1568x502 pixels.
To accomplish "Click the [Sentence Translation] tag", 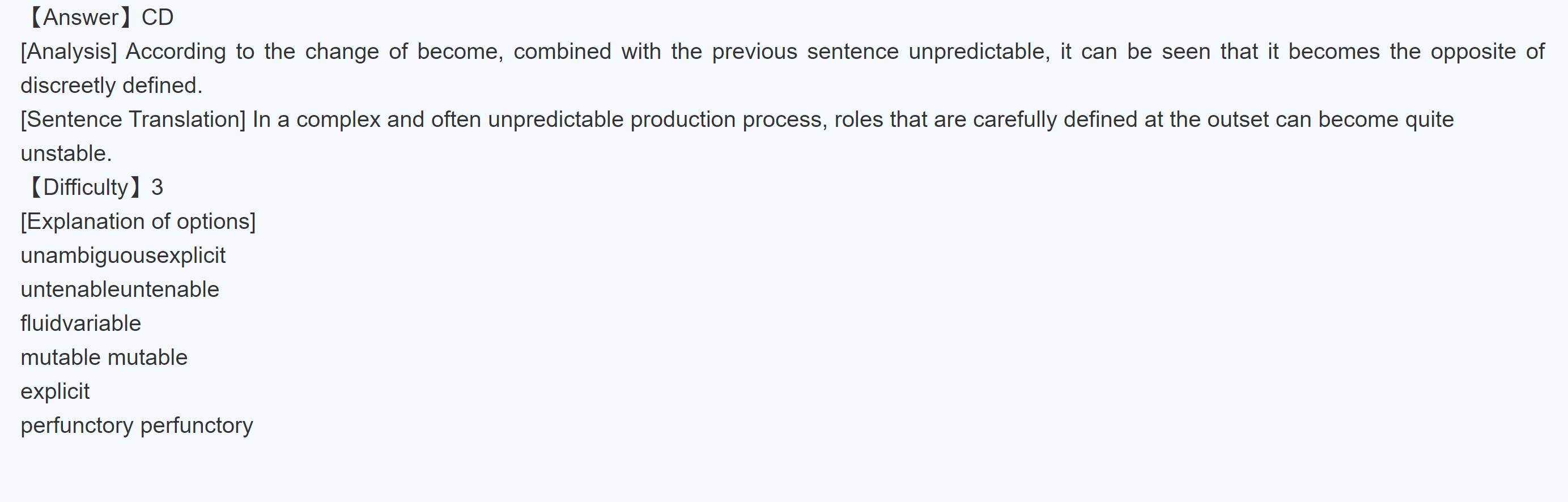I will pos(133,120).
